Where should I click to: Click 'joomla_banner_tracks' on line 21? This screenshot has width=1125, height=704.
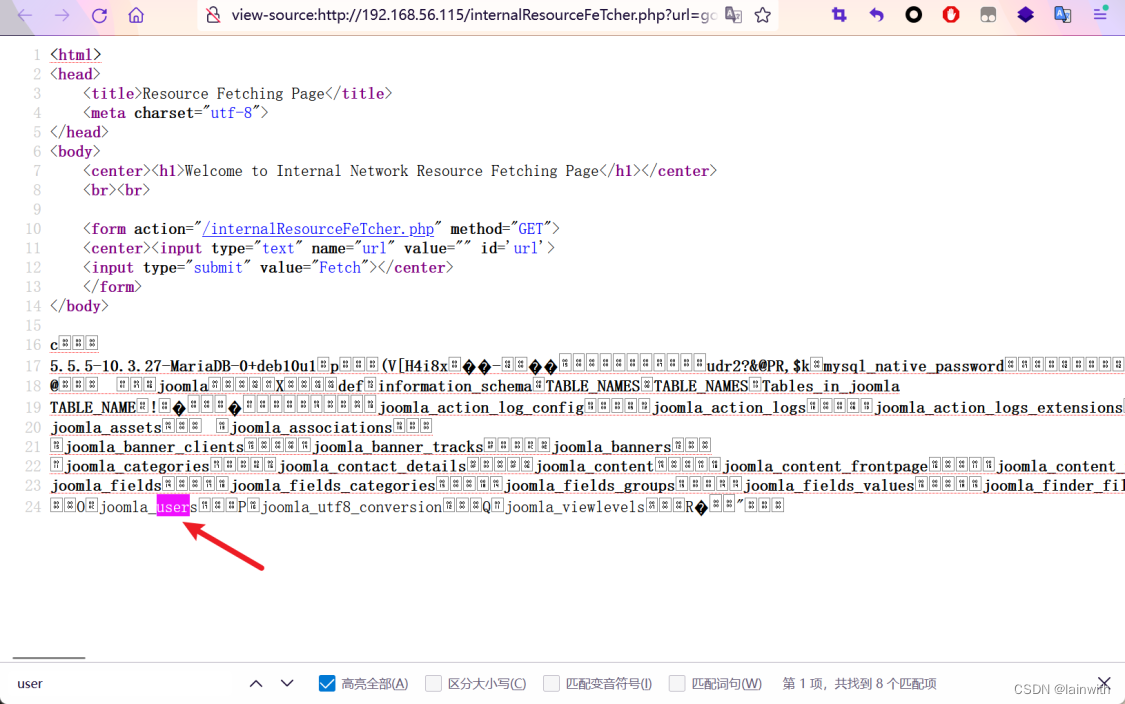pyautogui.click(x=398, y=447)
